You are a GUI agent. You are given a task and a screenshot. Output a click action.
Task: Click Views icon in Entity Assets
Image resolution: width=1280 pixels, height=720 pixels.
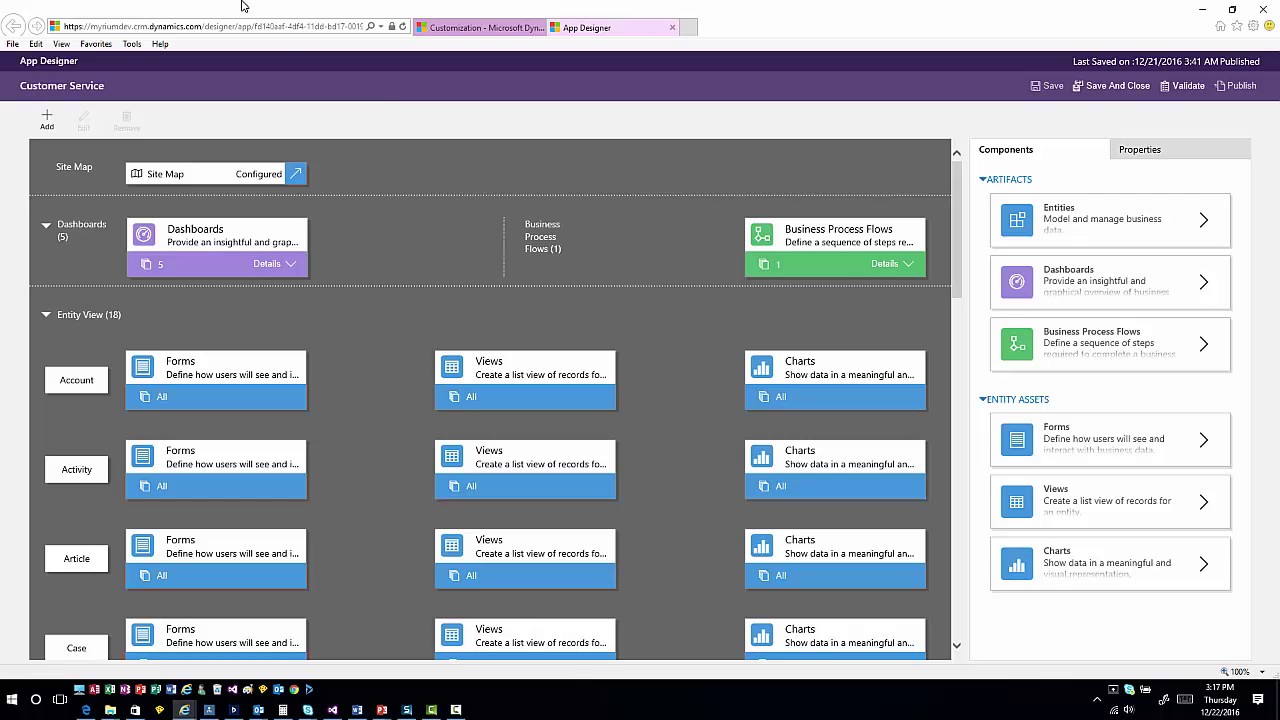1017,502
